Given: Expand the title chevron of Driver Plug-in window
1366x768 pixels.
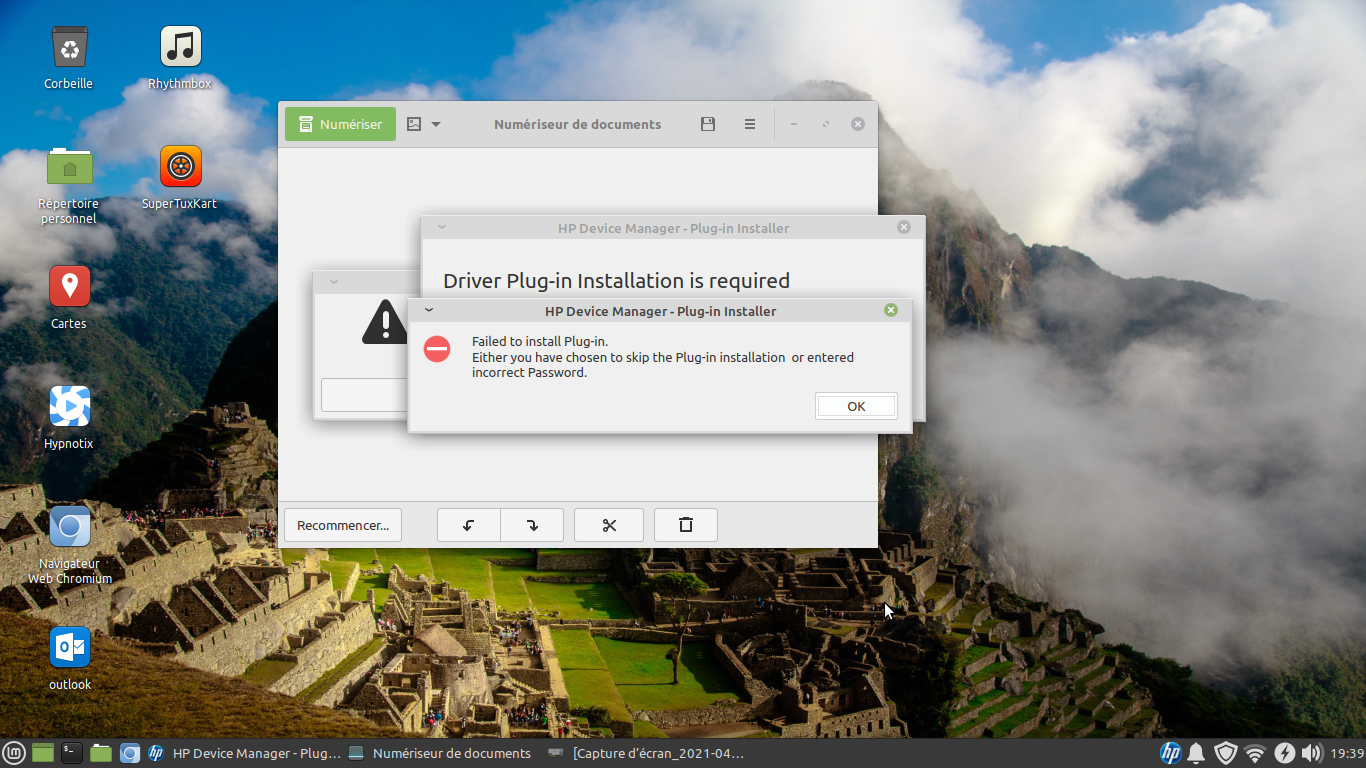Looking at the screenshot, I should [442, 227].
